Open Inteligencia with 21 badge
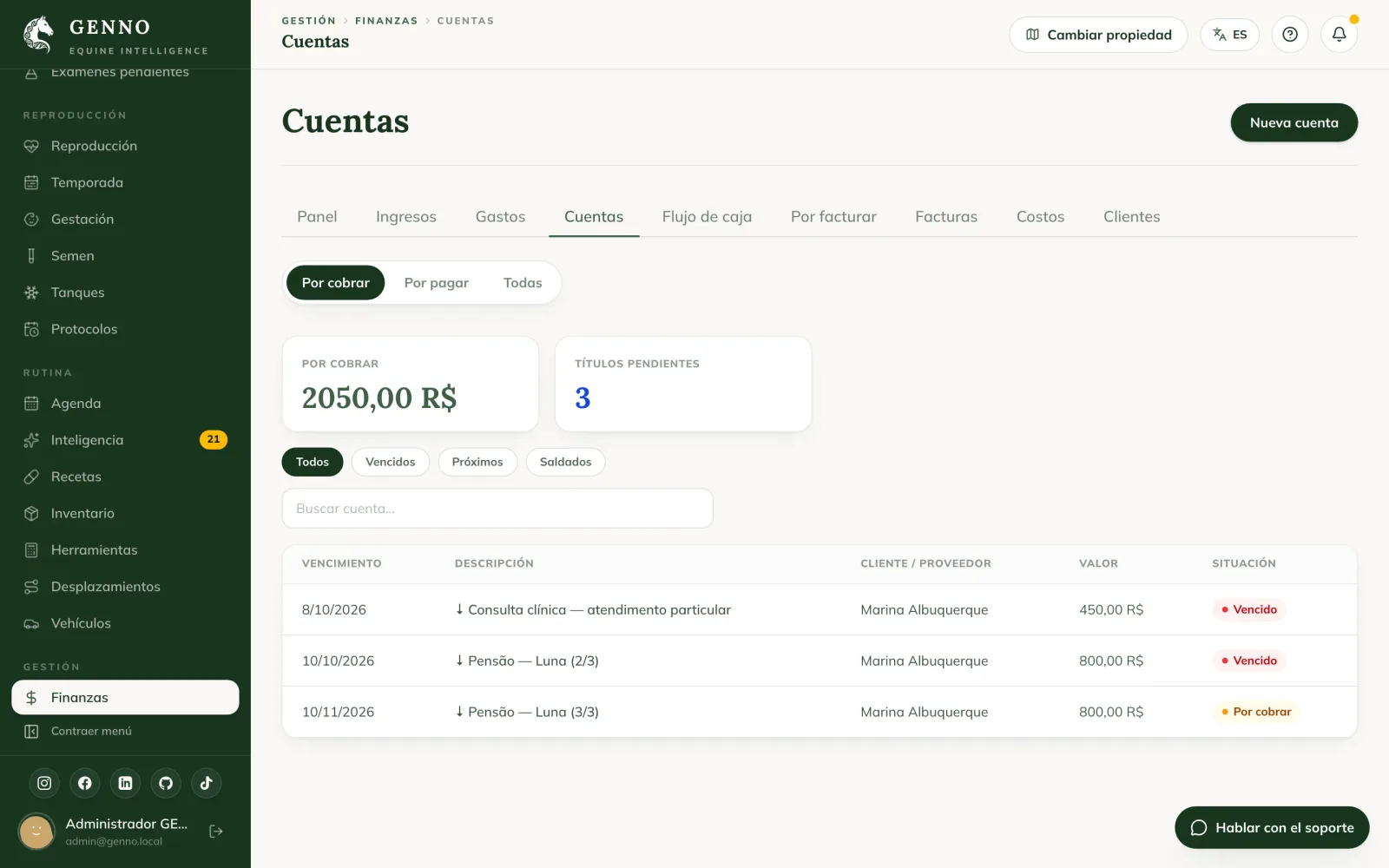Viewport: 1389px width, 868px height. [x=125, y=440]
